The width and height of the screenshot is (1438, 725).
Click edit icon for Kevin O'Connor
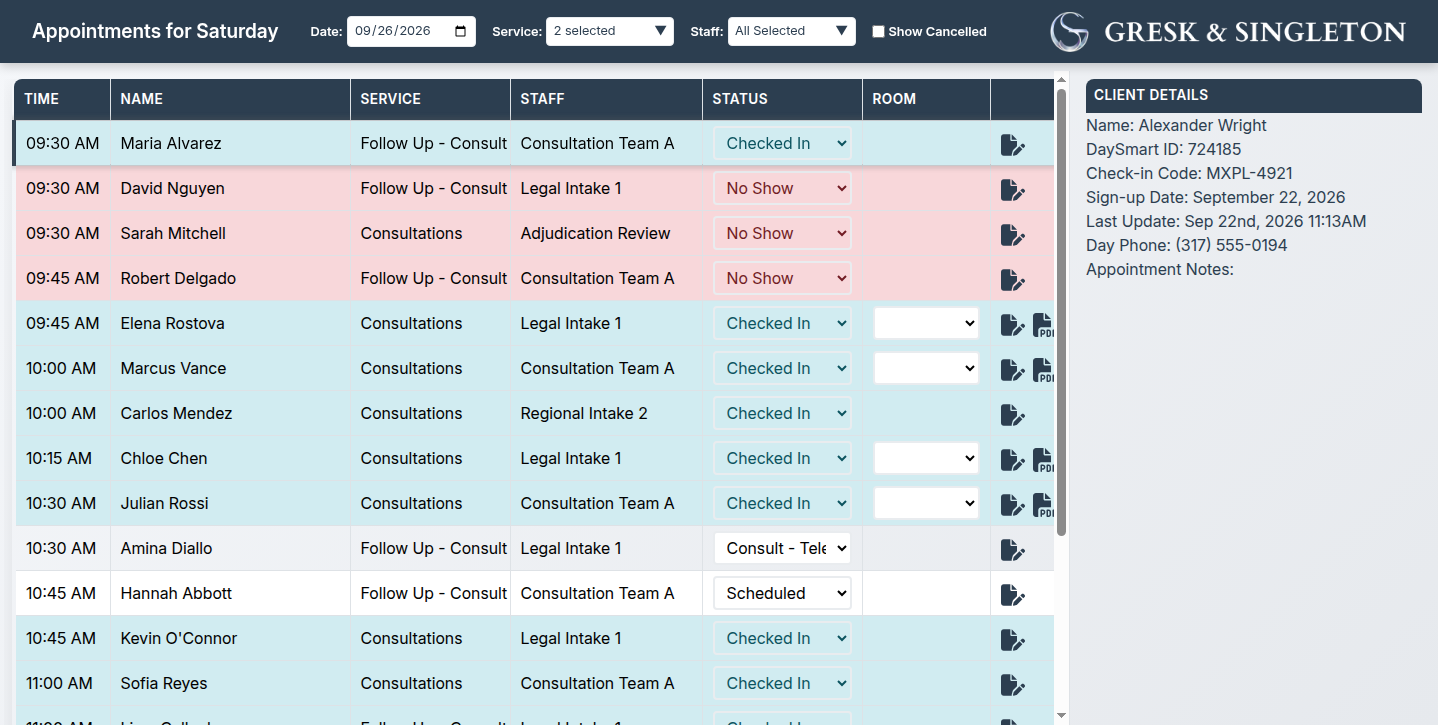click(1013, 639)
